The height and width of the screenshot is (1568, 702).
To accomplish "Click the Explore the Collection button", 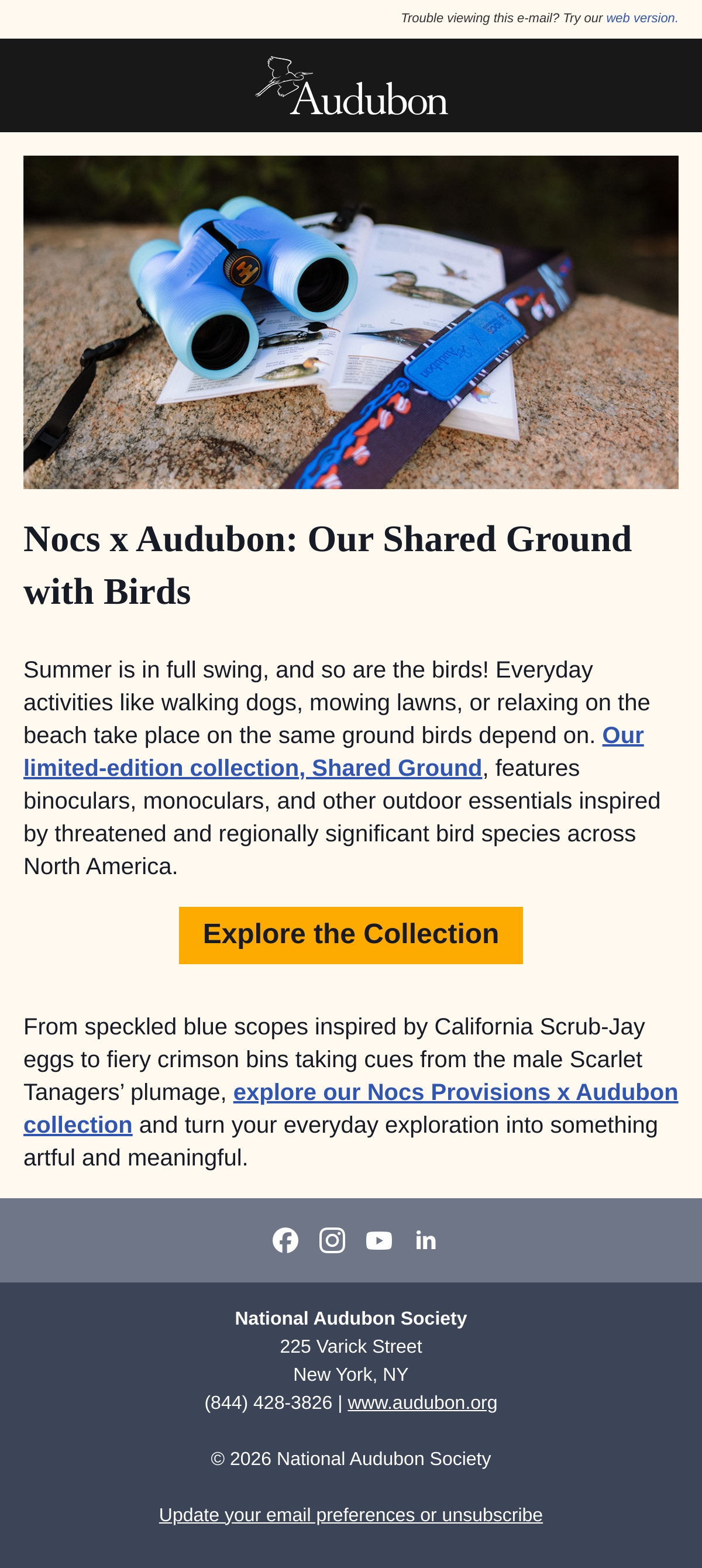I will 350,935.
